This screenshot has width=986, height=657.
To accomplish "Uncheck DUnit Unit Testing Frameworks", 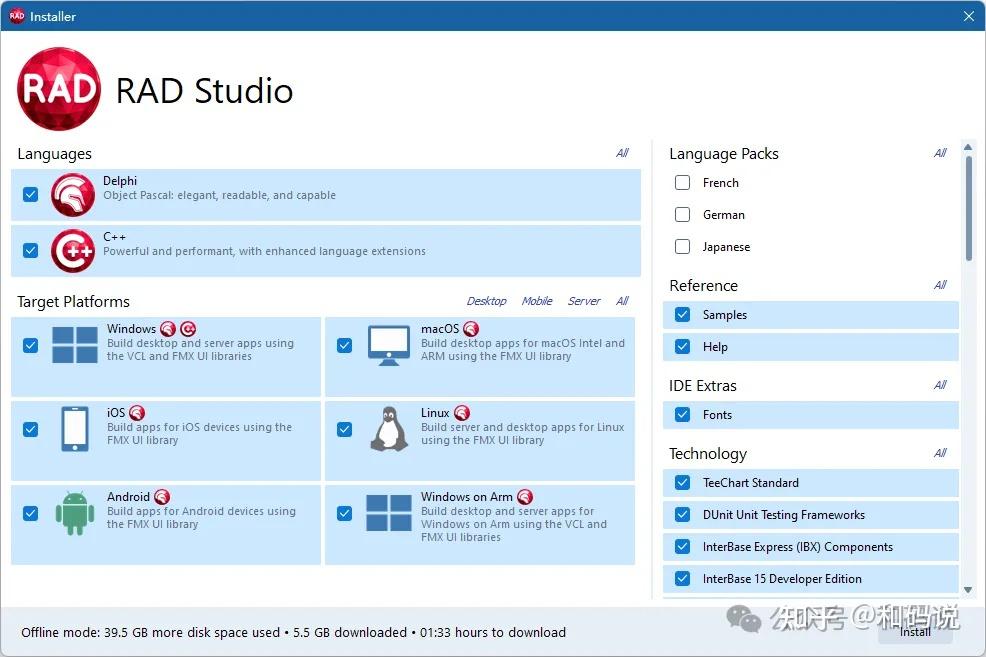I will (x=682, y=514).
